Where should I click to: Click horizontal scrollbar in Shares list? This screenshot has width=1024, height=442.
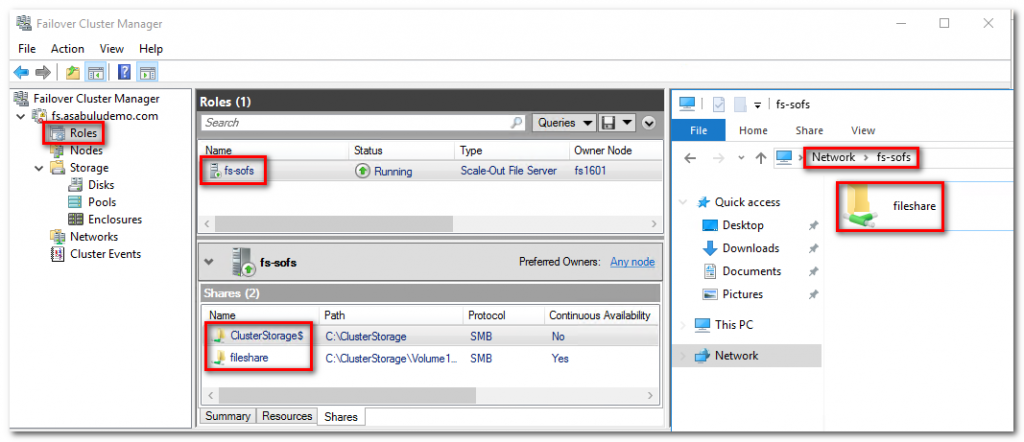coord(347,396)
